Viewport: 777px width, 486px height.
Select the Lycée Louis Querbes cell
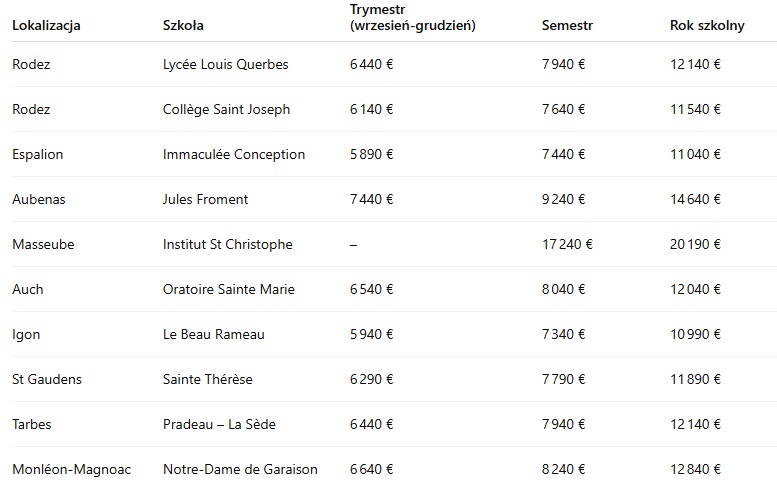click(x=225, y=65)
